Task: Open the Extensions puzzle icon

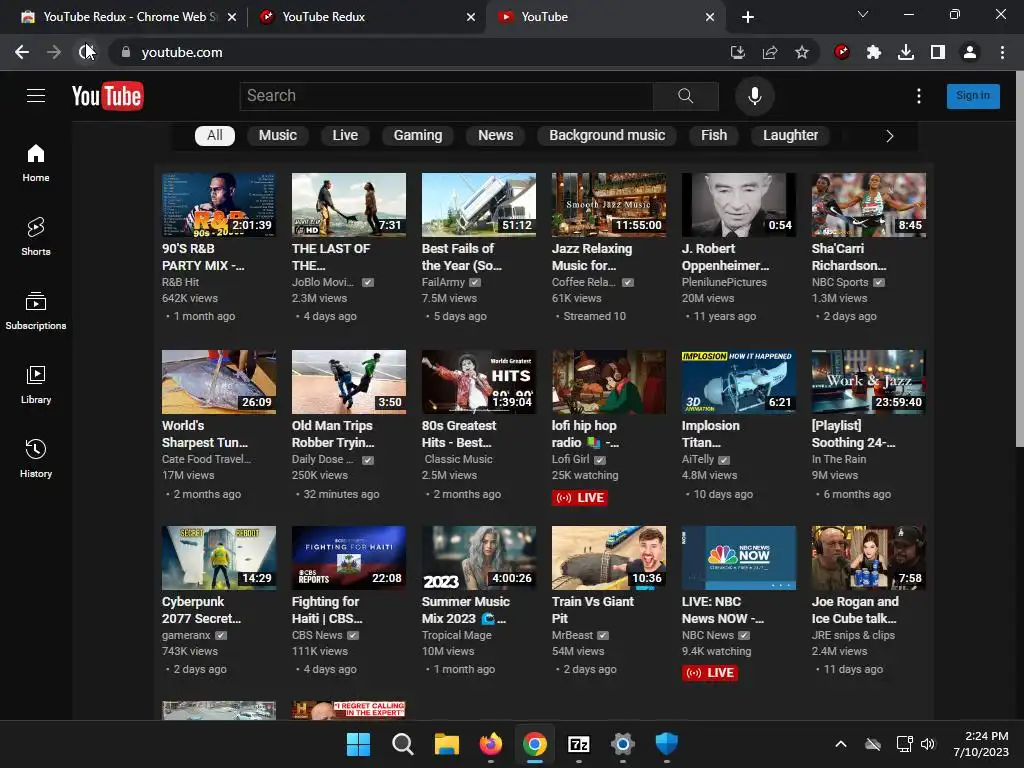Action: (x=874, y=52)
